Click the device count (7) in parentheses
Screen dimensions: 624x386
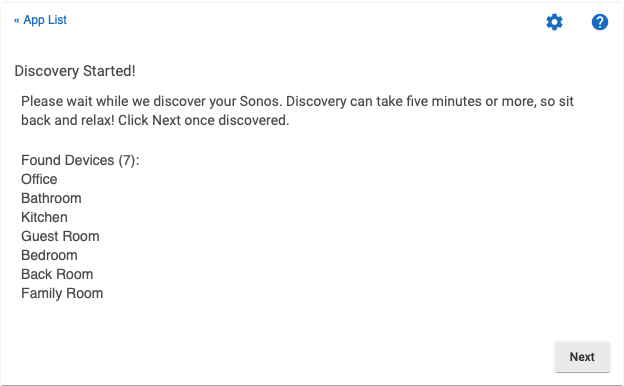point(127,160)
